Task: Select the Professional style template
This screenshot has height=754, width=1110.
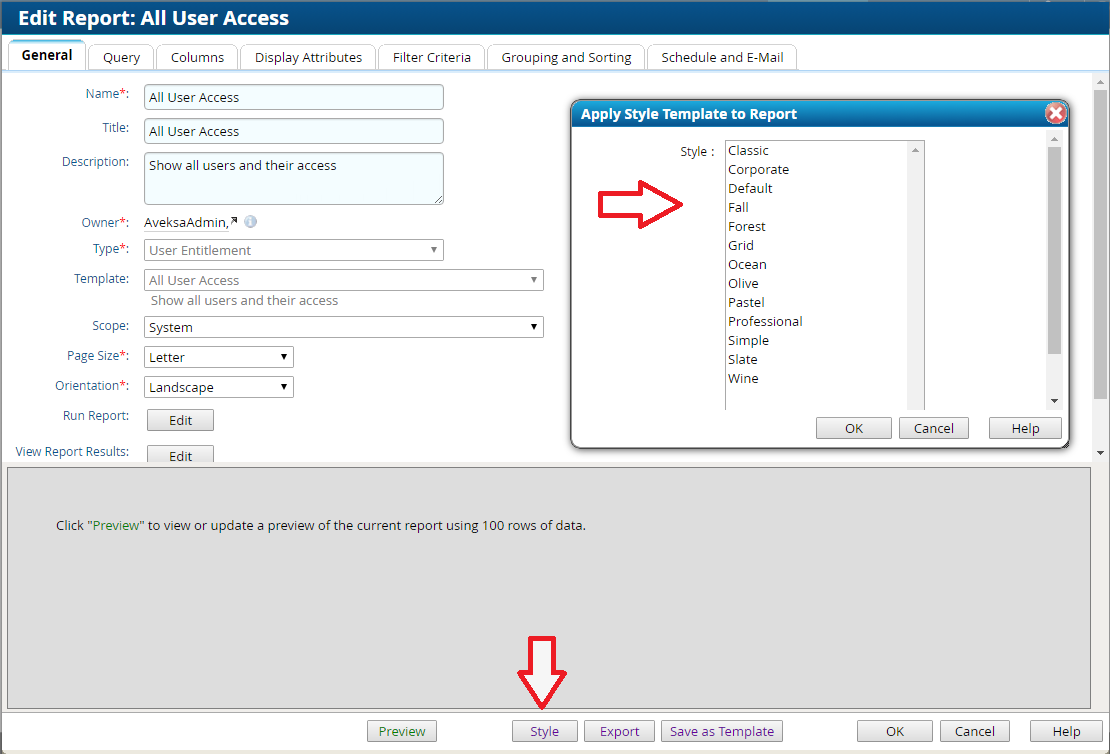Action: (x=765, y=321)
